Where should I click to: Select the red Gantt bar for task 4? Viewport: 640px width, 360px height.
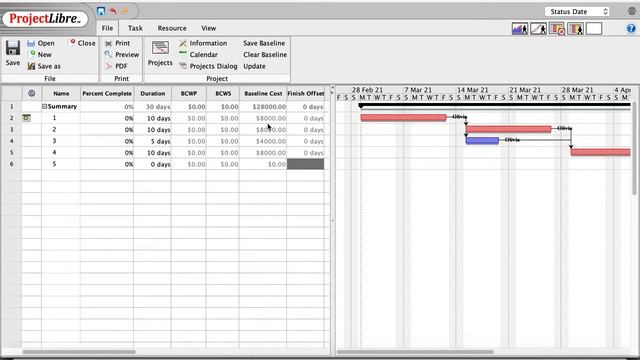click(600, 152)
